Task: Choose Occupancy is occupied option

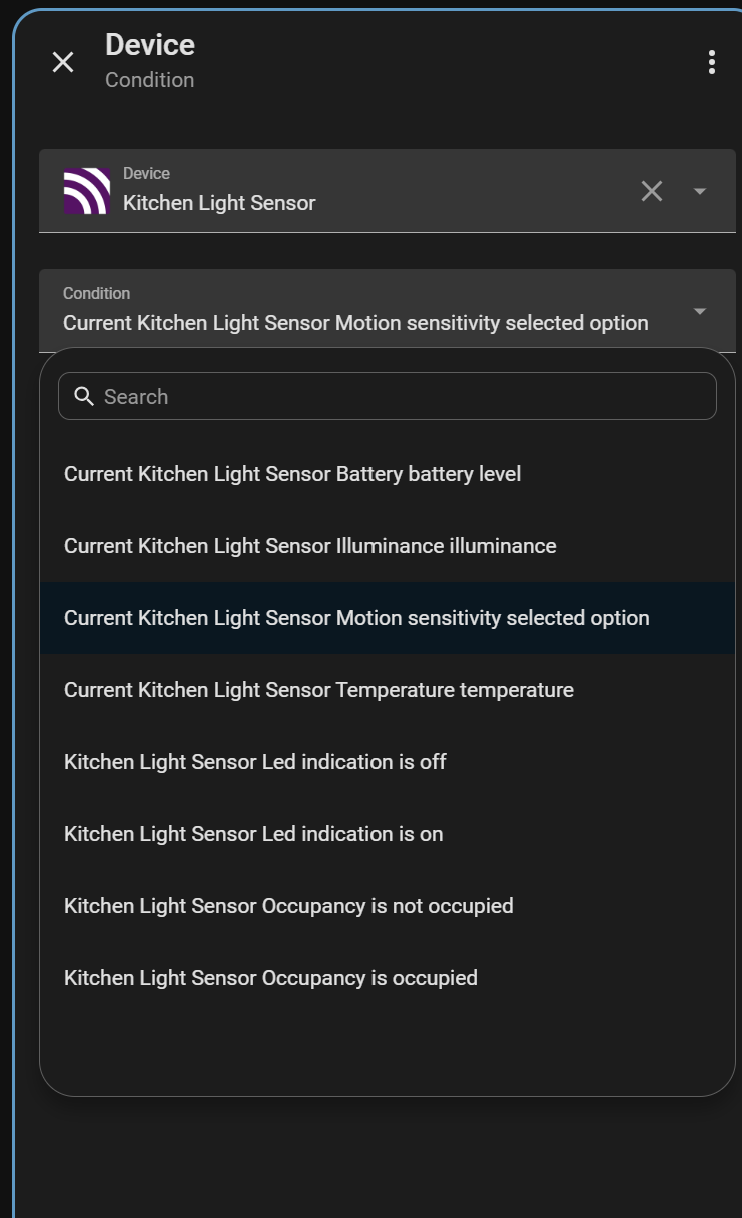Action: [x=387, y=978]
